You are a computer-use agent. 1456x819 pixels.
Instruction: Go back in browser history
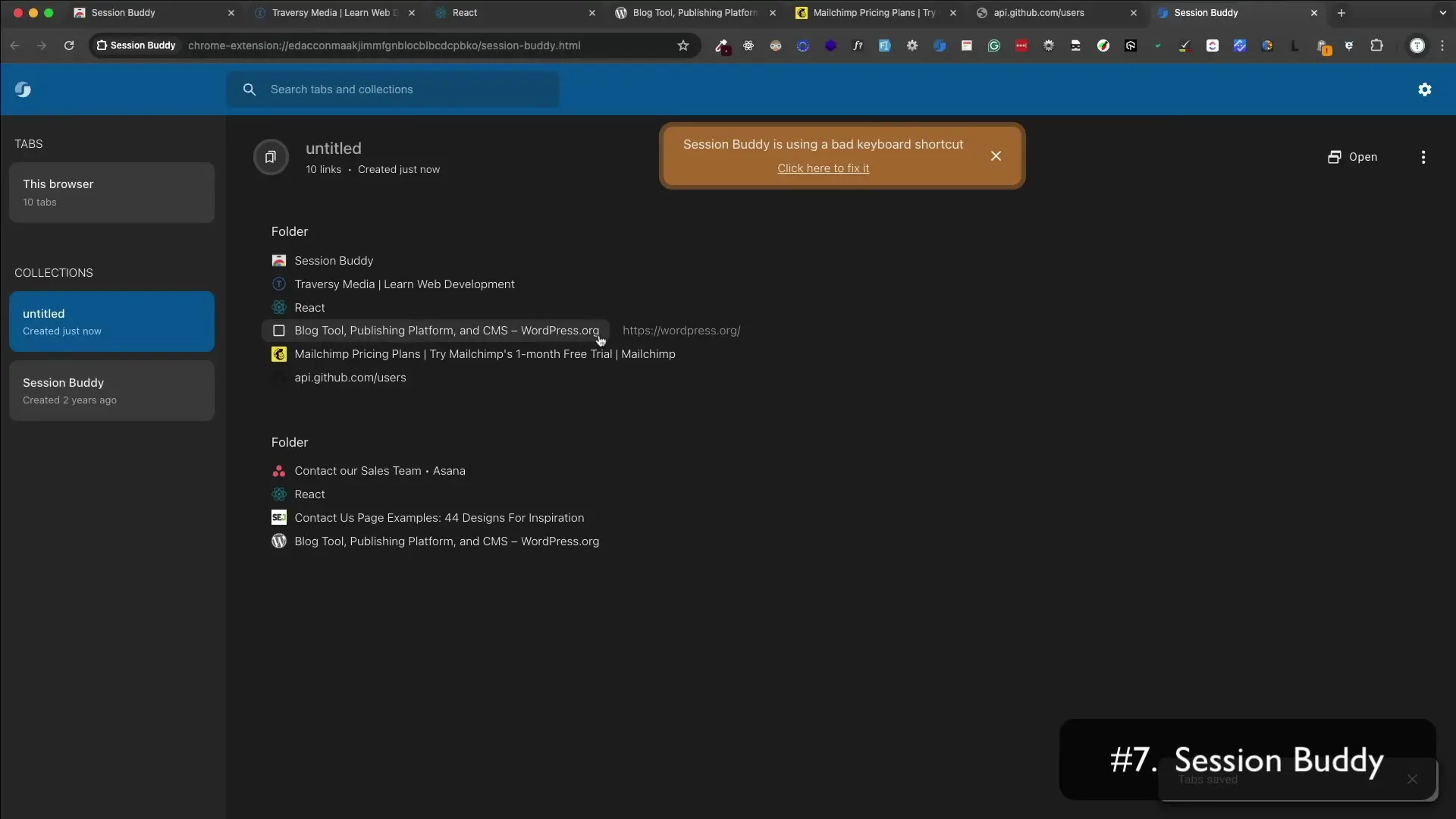coord(14,45)
